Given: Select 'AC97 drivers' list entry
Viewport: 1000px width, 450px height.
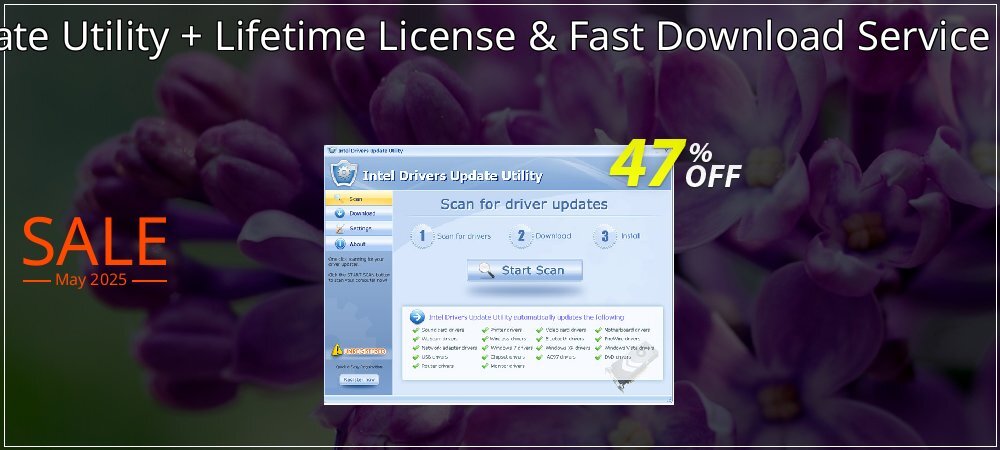Looking at the screenshot, I should point(556,357).
